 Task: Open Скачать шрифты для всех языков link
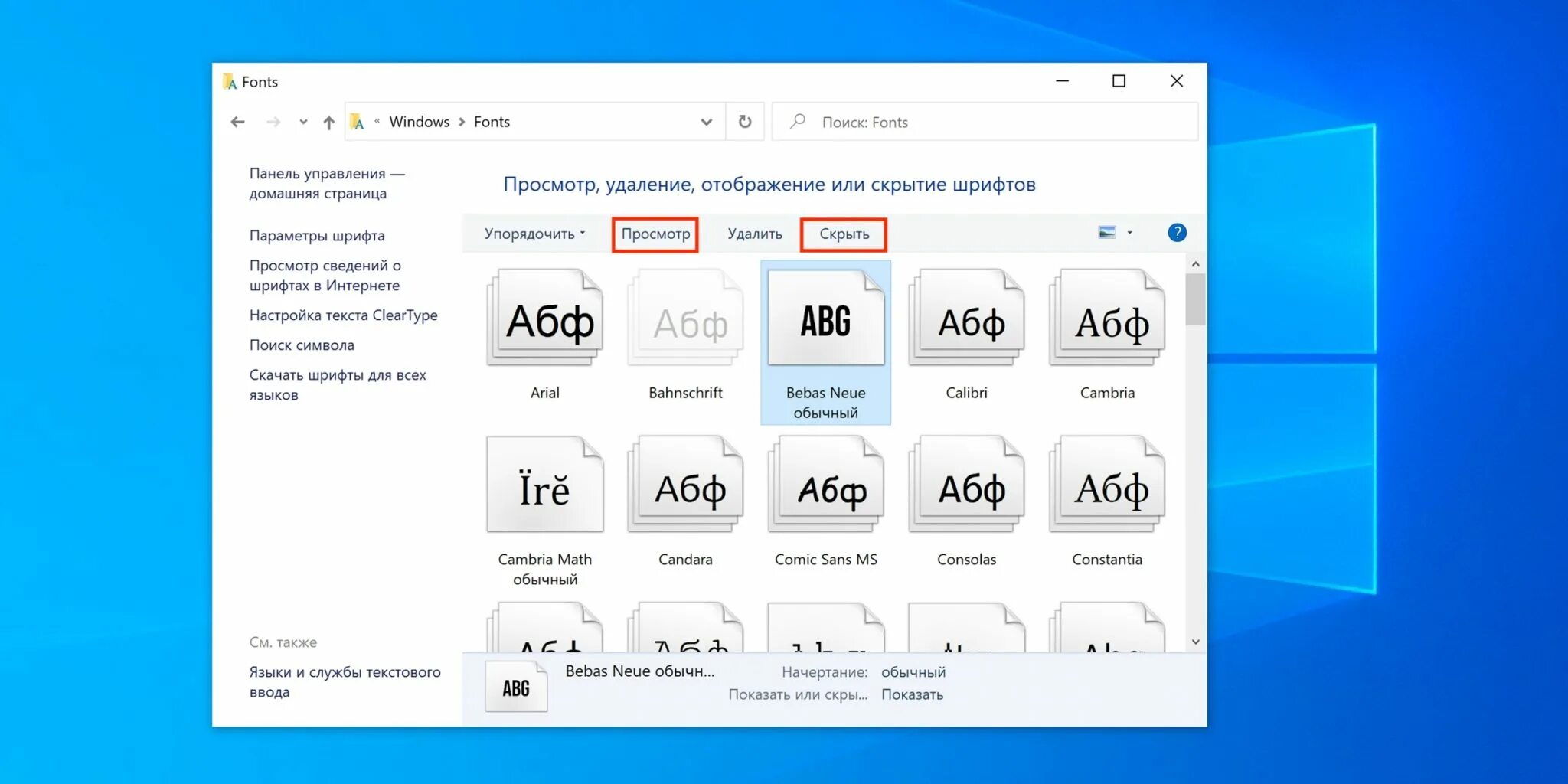pyautogui.click(x=338, y=385)
